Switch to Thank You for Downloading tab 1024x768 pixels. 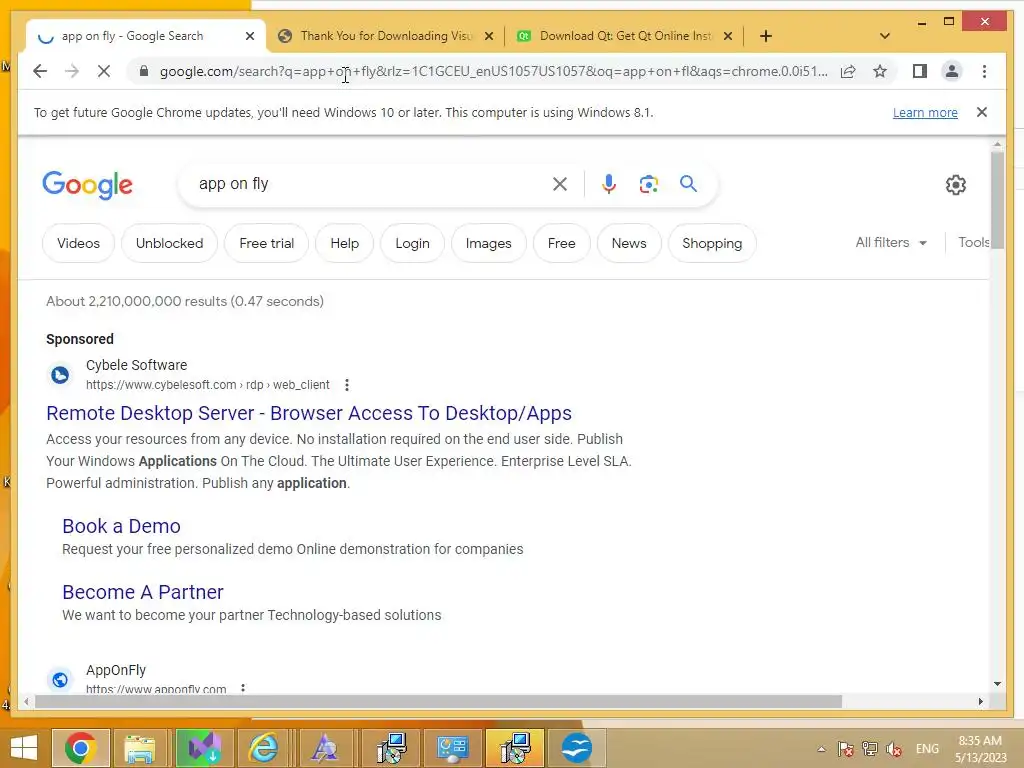[385, 36]
